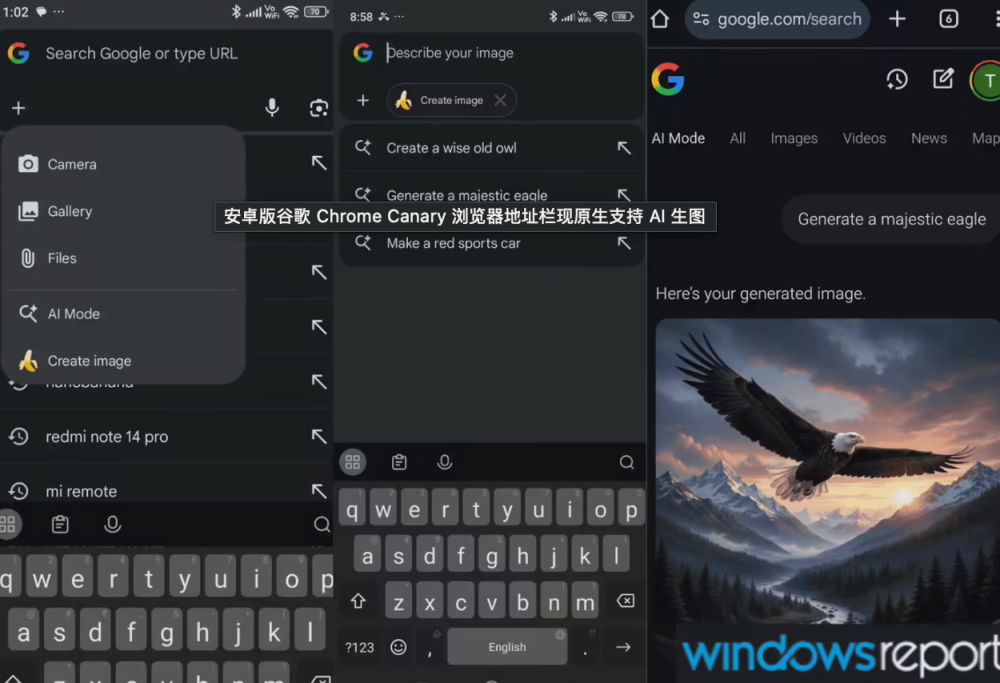Select Files from the attachment menu
1000x683 pixels.
(x=62, y=258)
